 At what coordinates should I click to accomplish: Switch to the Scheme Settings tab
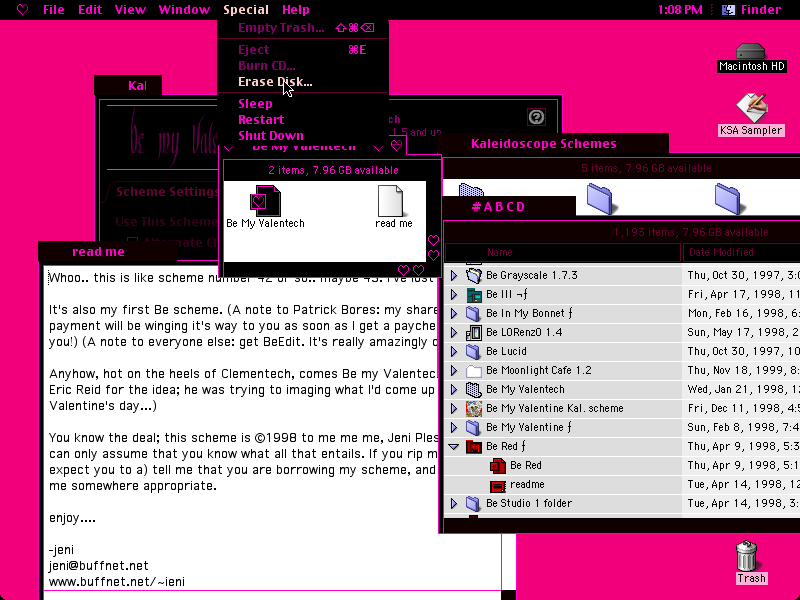coord(166,192)
